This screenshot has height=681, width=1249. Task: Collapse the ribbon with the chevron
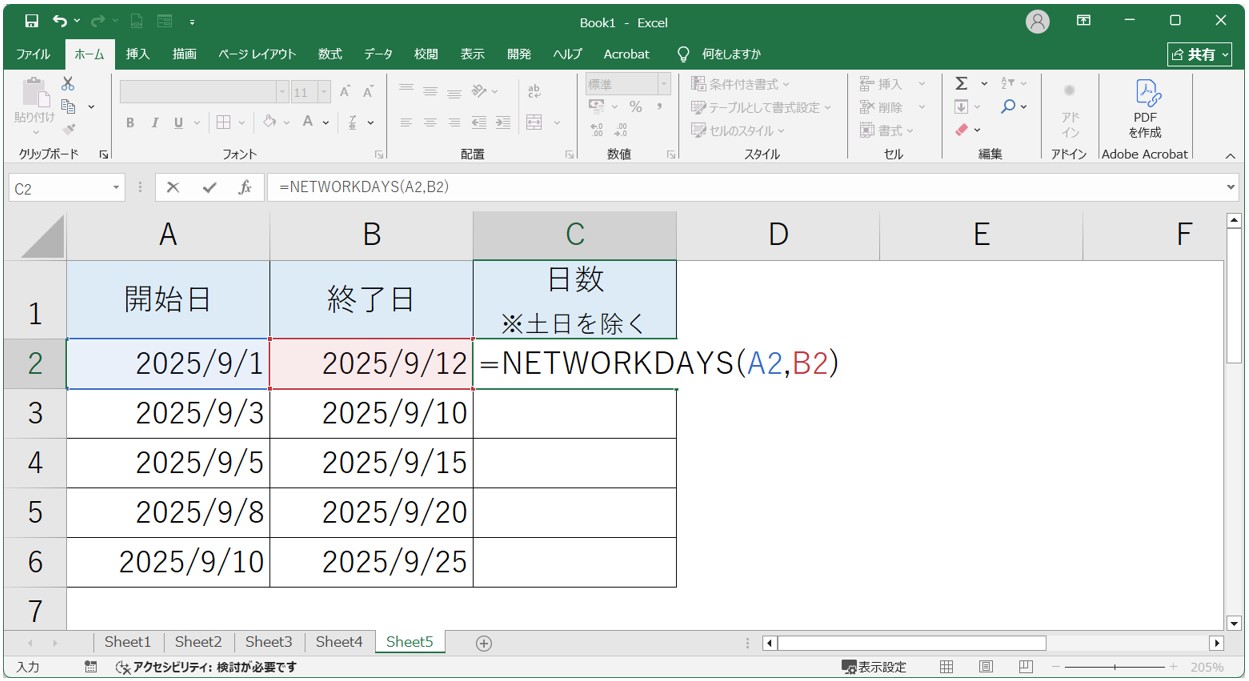(1230, 156)
